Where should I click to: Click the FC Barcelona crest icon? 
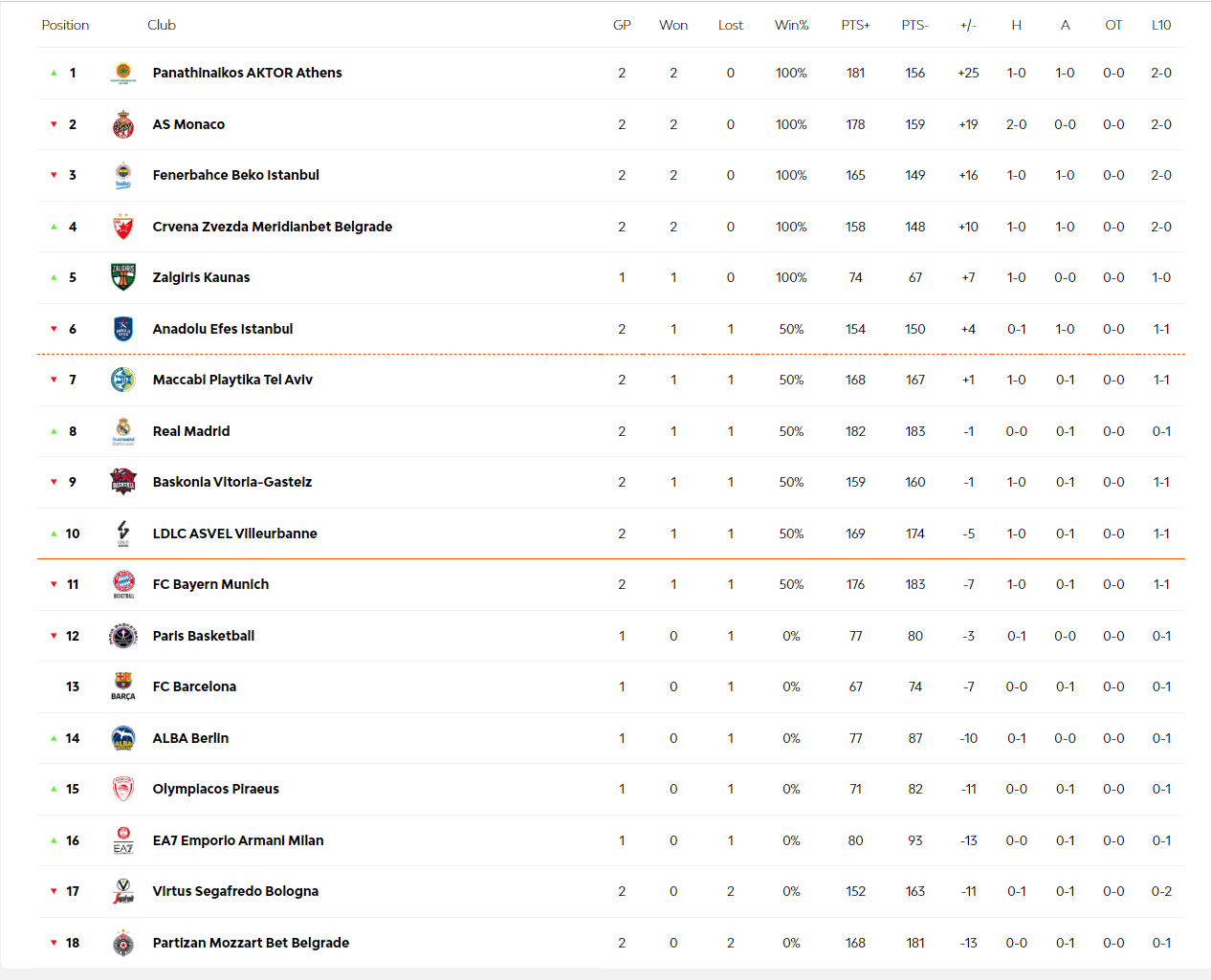(x=123, y=686)
